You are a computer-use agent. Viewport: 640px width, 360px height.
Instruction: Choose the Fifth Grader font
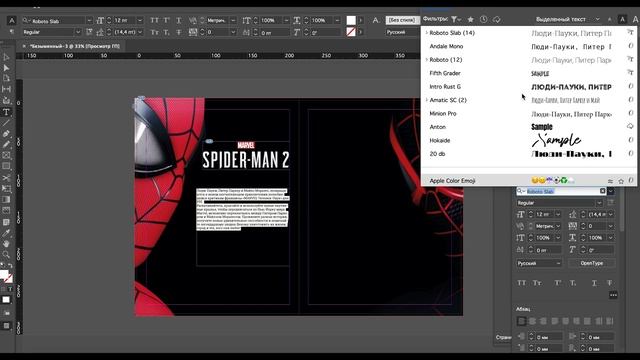(445, 73)
